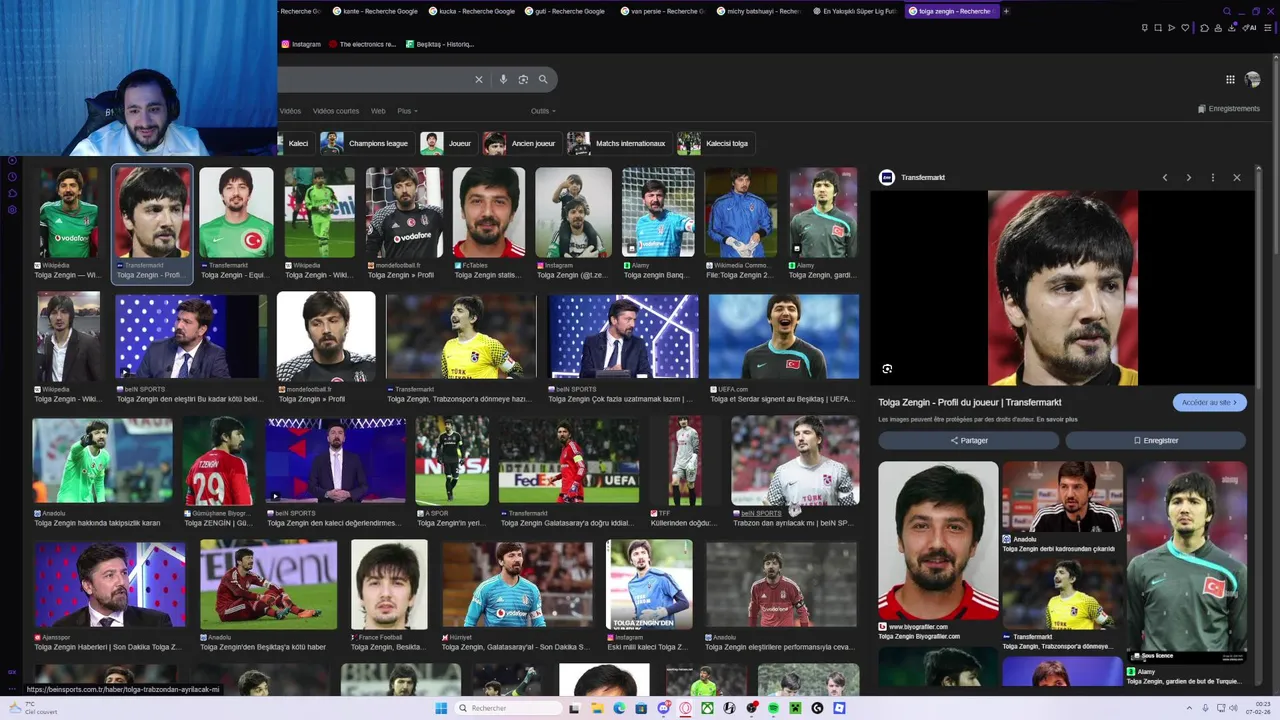Open Microsoft Edge from the taskbar

619,708
